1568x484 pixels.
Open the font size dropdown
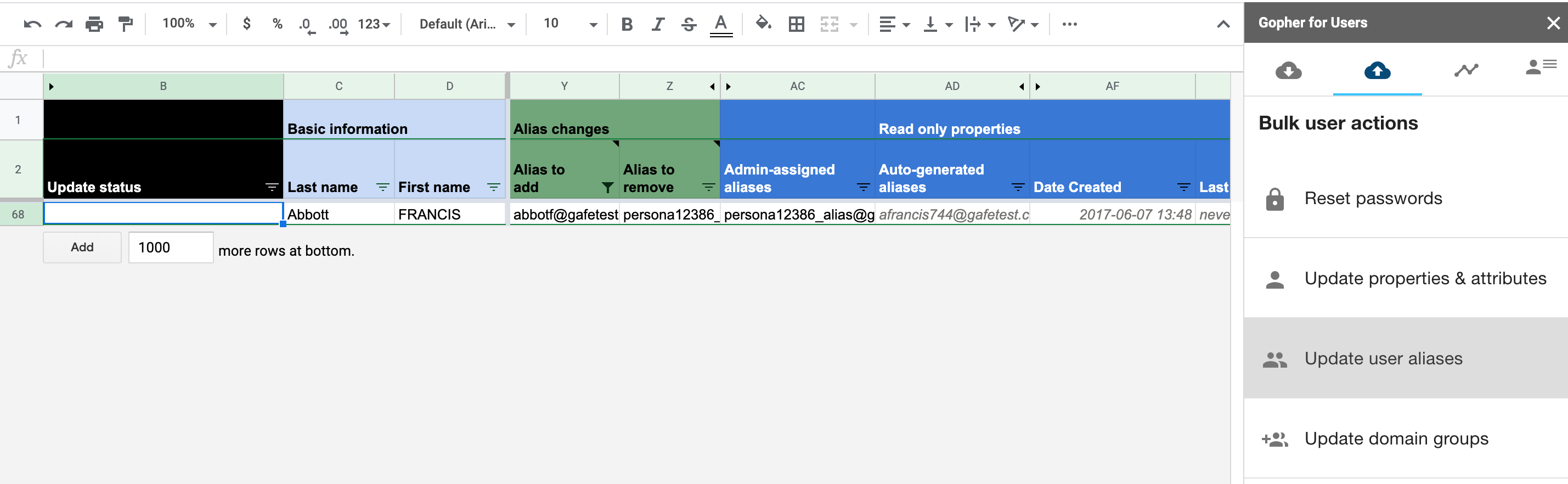(569, 24)
